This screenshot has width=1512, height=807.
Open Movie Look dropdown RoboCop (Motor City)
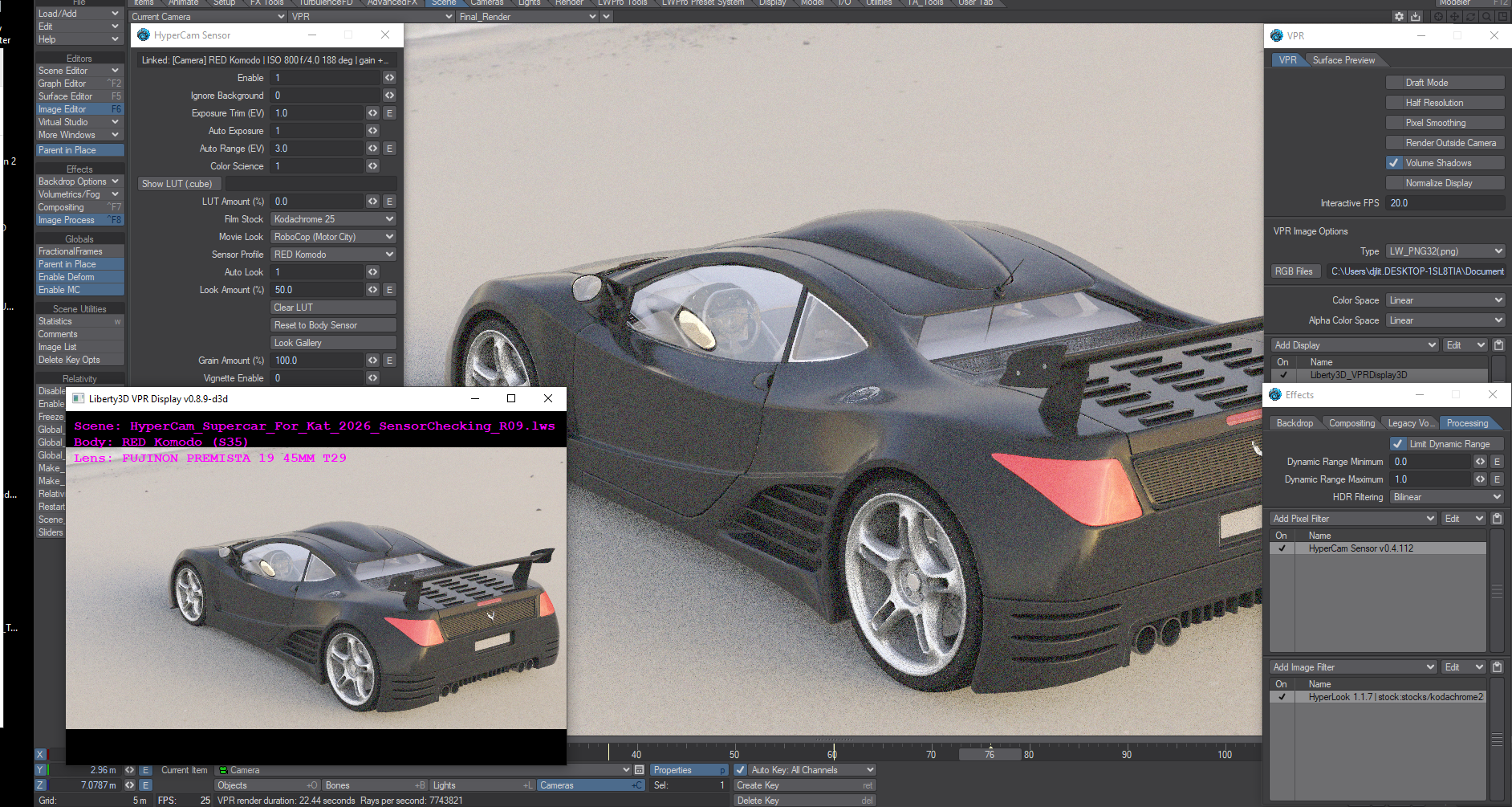click(x=333, y=237)
